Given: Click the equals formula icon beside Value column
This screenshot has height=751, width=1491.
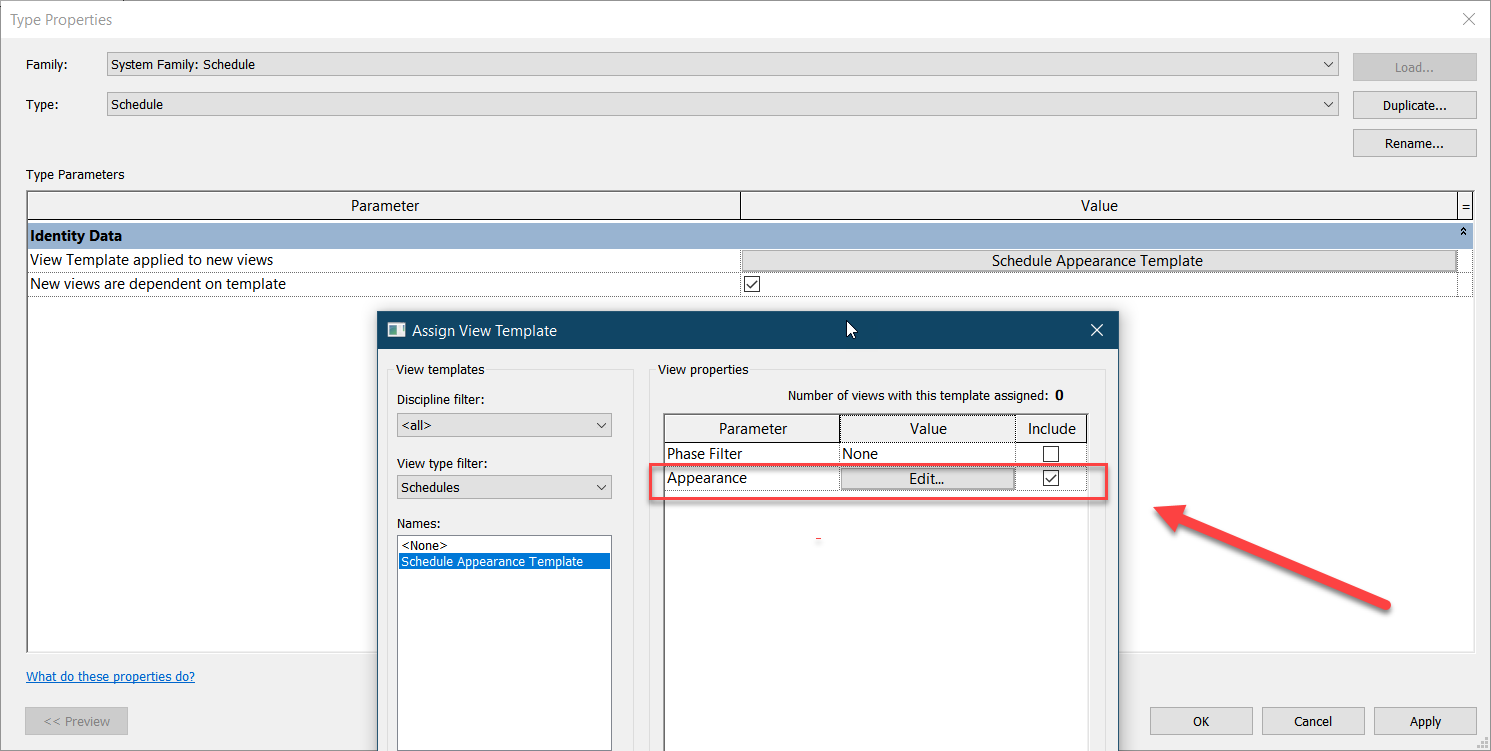Looking at the screenshot, I should pyautogui.click(x=1465, y=205).
